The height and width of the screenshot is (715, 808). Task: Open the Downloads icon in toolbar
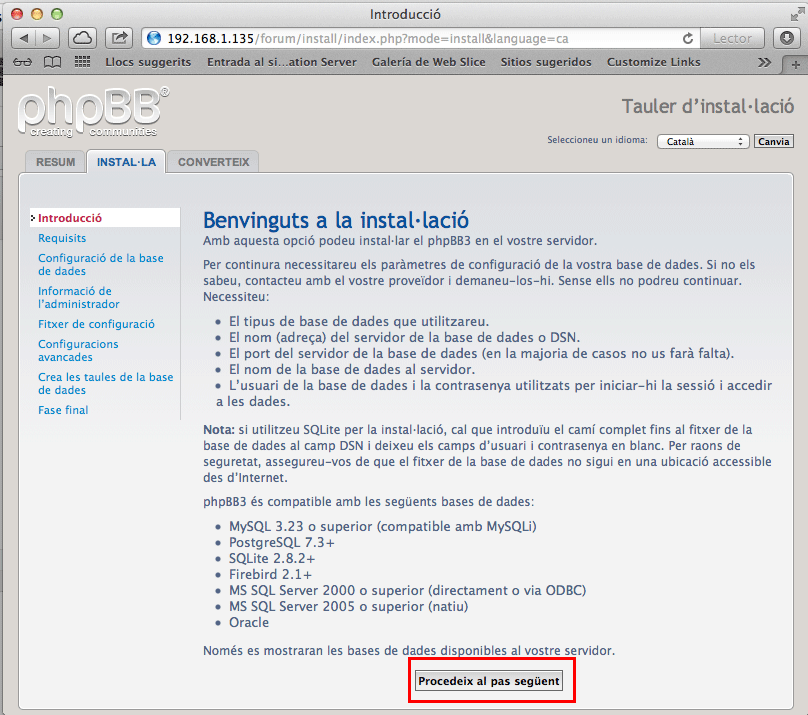click(x=786, y=38)
